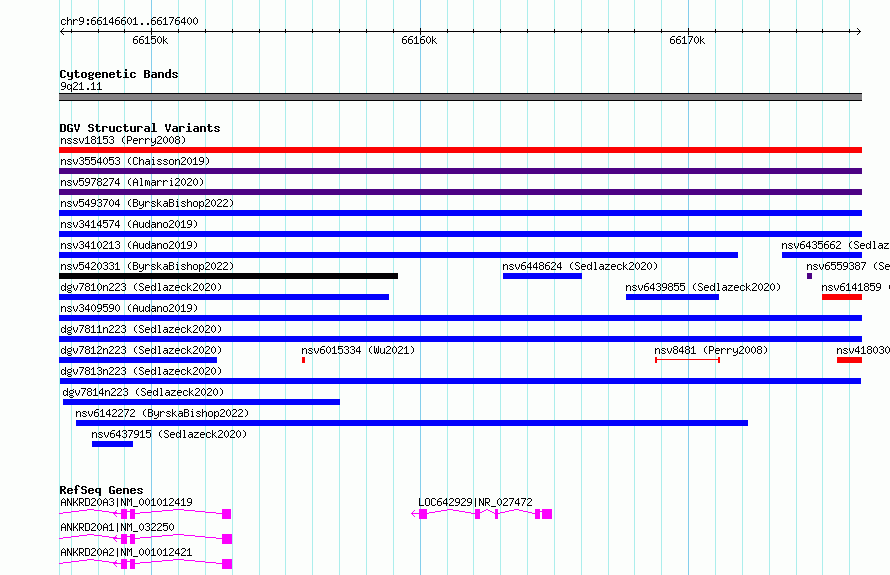Select the nsv6559387 variant label
This screenshot has width=890, height=575.
pos(848,266)
